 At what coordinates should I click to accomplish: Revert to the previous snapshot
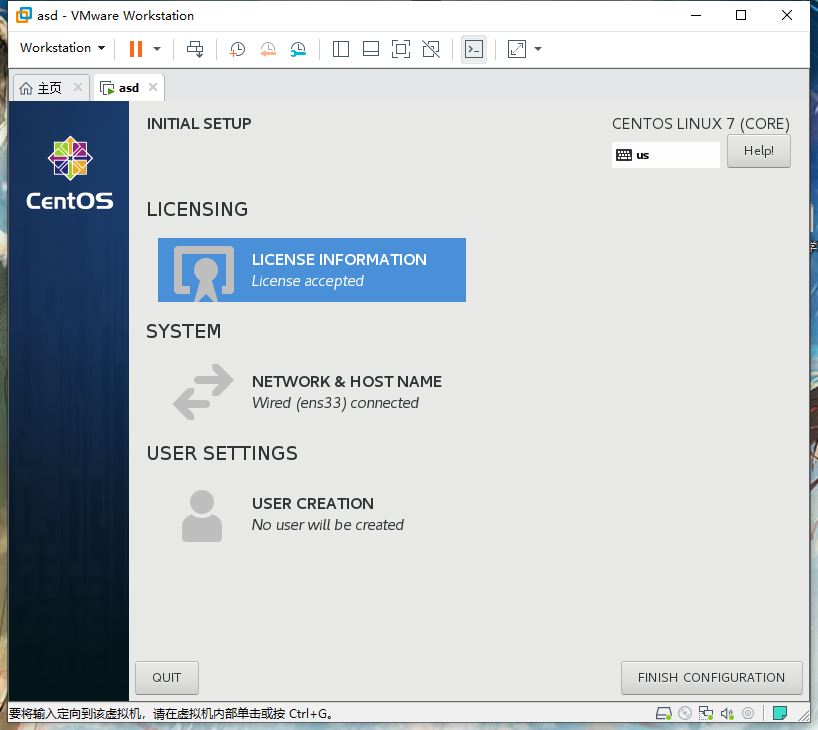(x=268, y=49)
